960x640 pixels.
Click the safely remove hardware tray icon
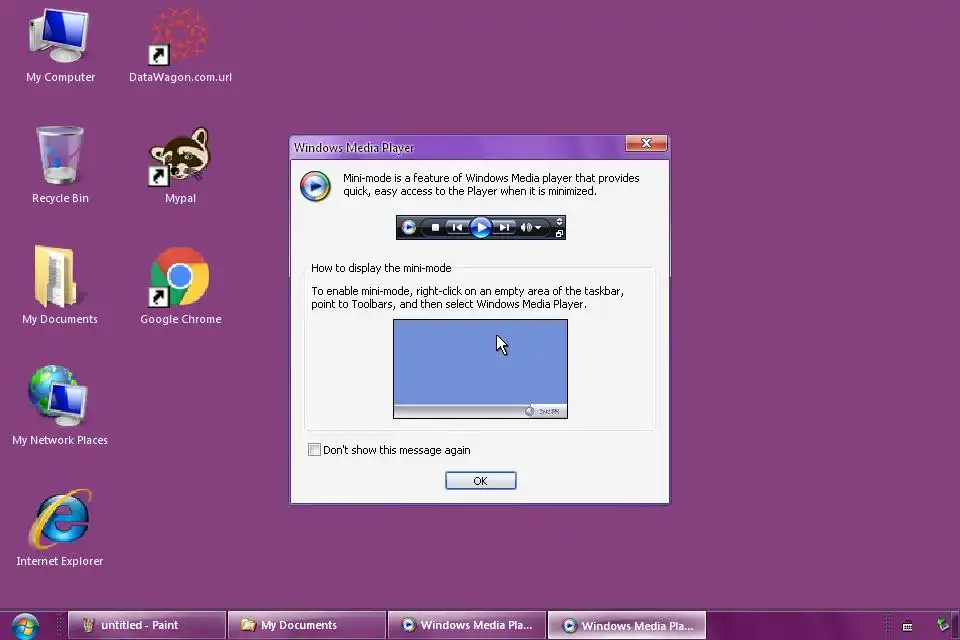(943, 625)
